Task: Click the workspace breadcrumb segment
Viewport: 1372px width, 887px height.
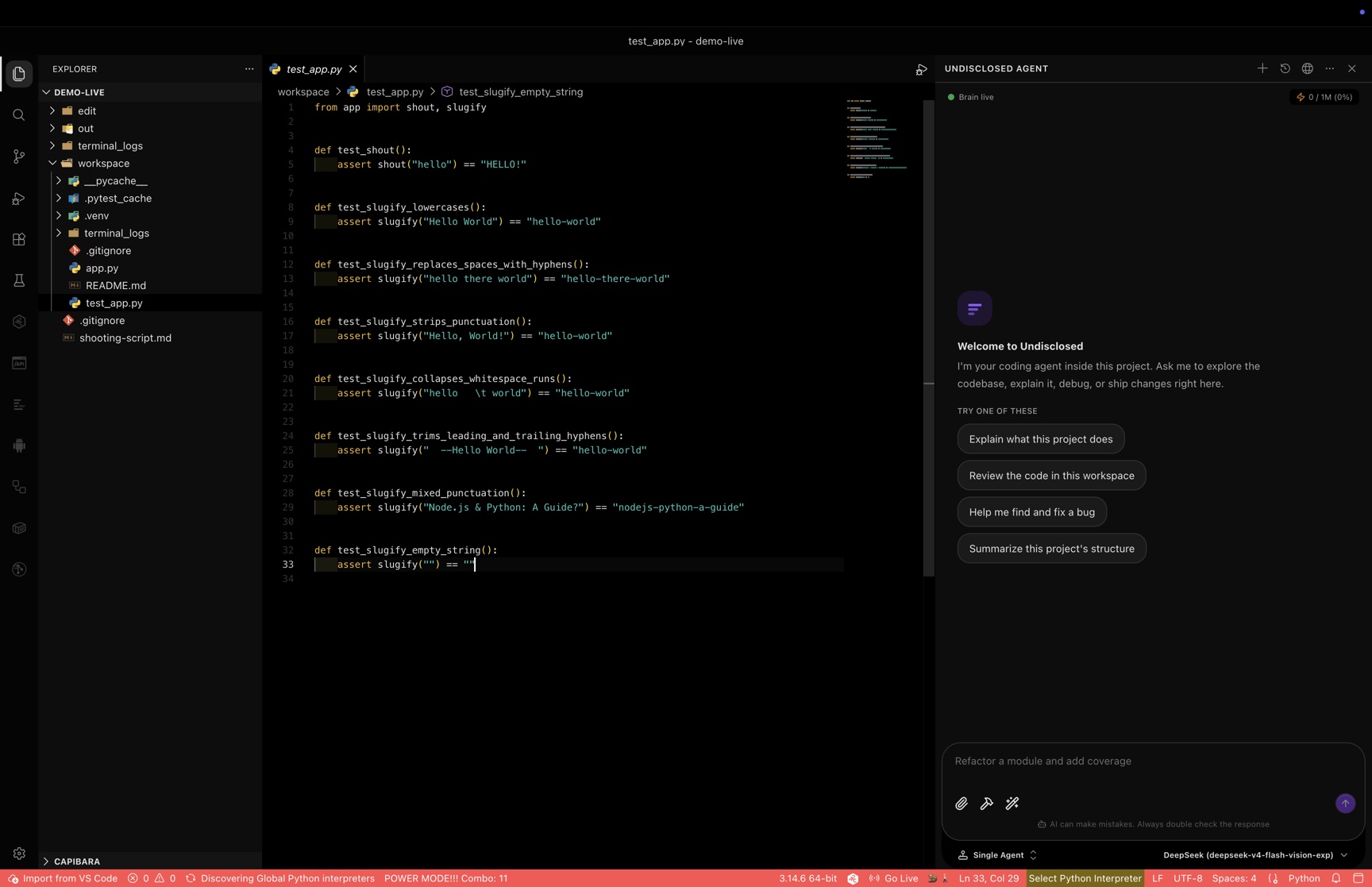Action: pos(303,92)
